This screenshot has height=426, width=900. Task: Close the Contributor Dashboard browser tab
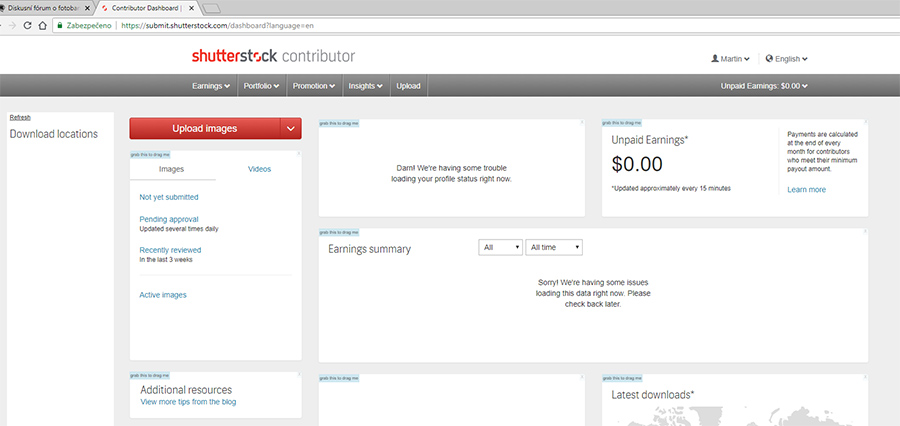tap(192, 9)
